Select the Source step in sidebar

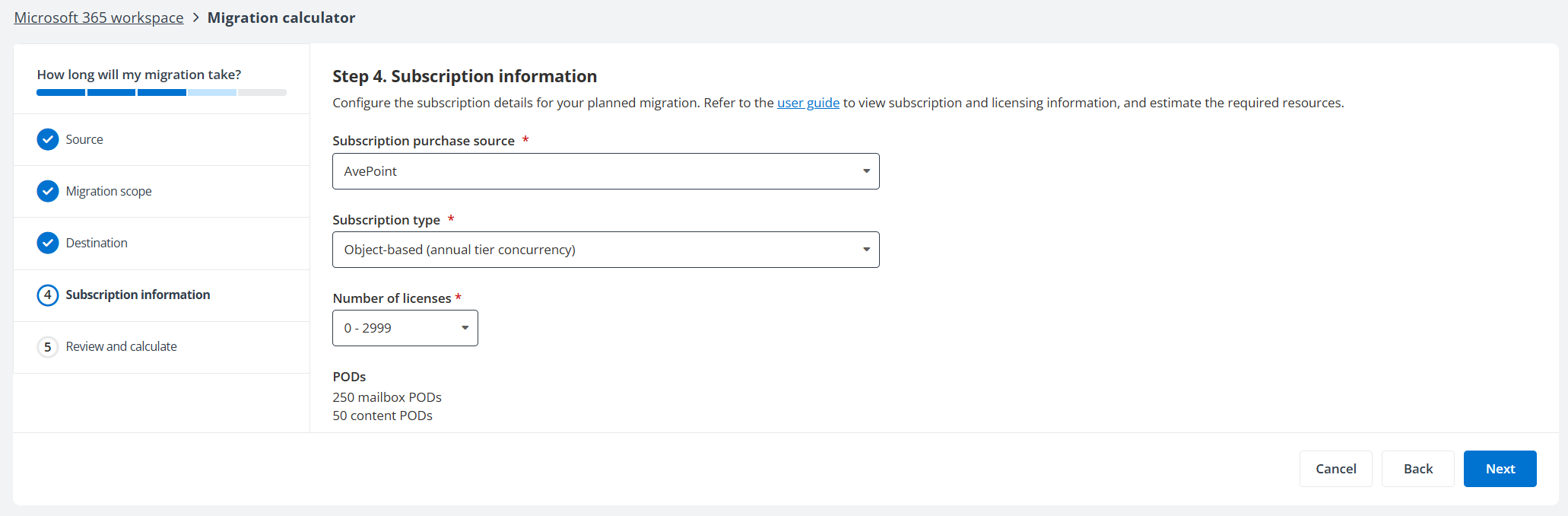click(84, 139)
